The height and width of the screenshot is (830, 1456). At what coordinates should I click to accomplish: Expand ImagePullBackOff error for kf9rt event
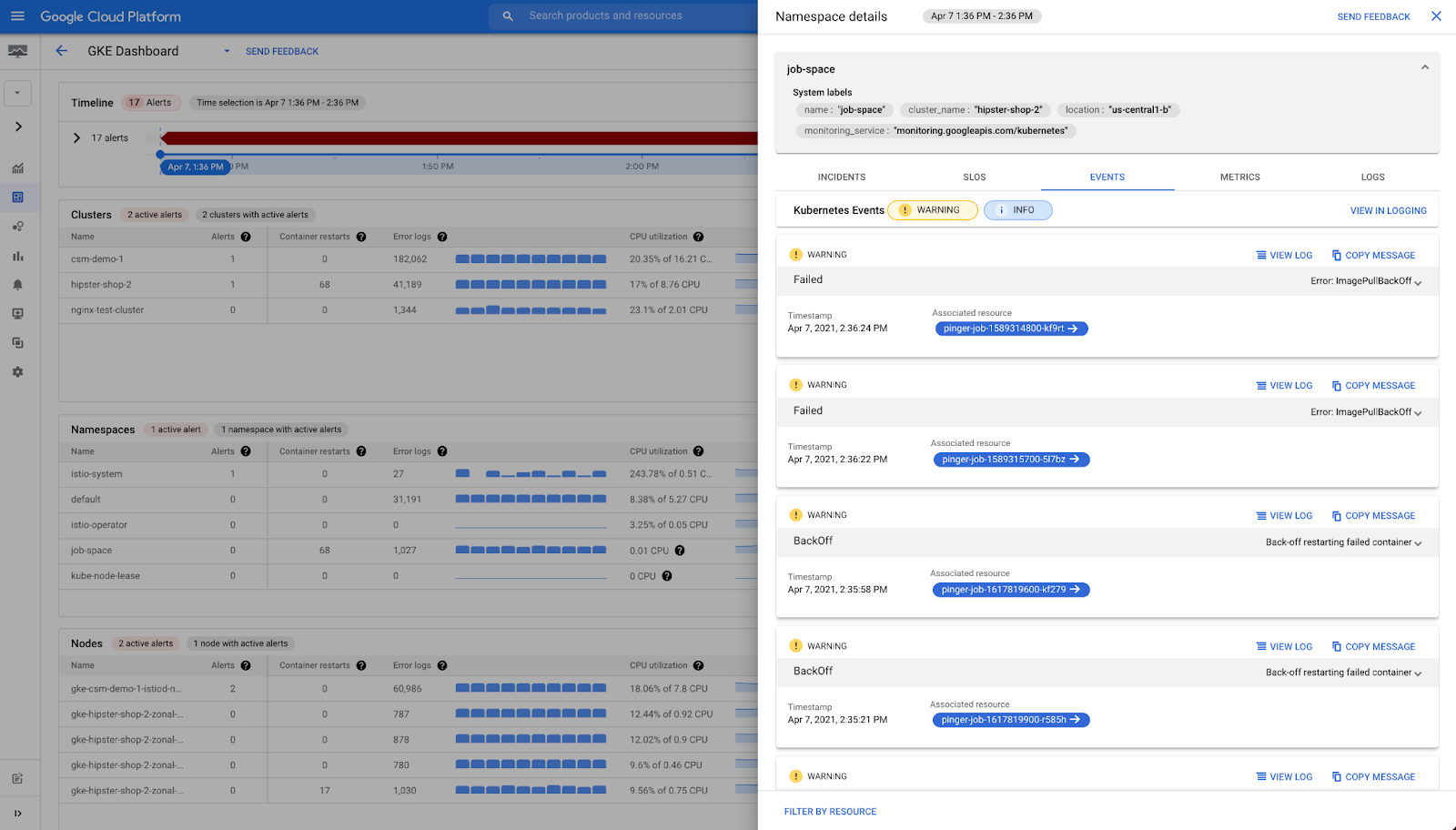1418,282
